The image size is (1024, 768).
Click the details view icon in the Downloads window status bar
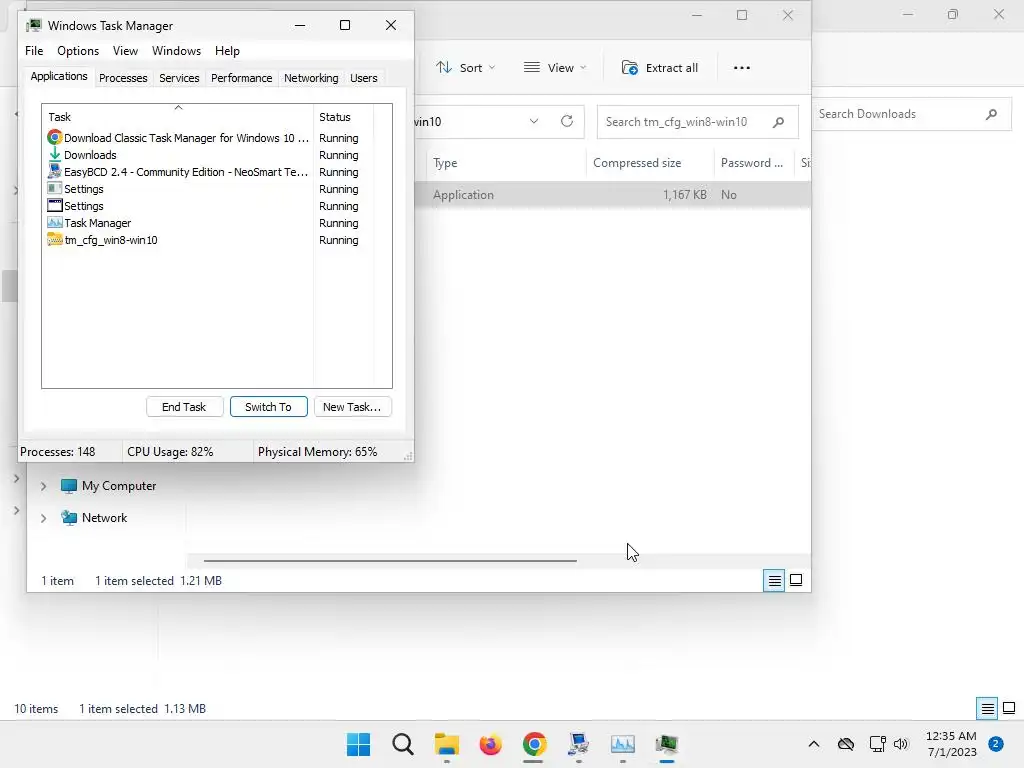click(x=987, y=708)
